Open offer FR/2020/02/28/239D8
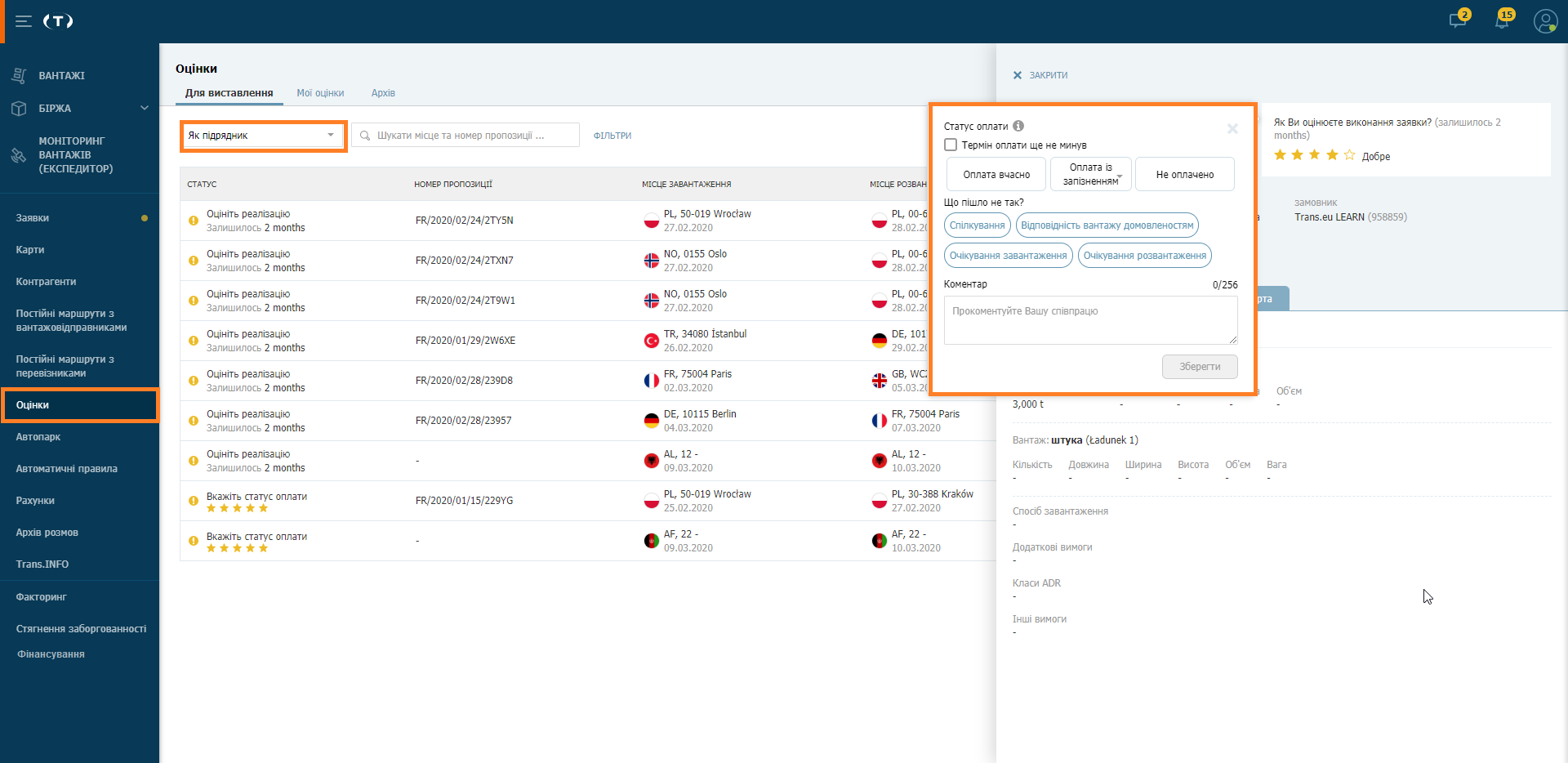Image resolution: width=1568 pixels, height=763 pixels. (464, 381)
